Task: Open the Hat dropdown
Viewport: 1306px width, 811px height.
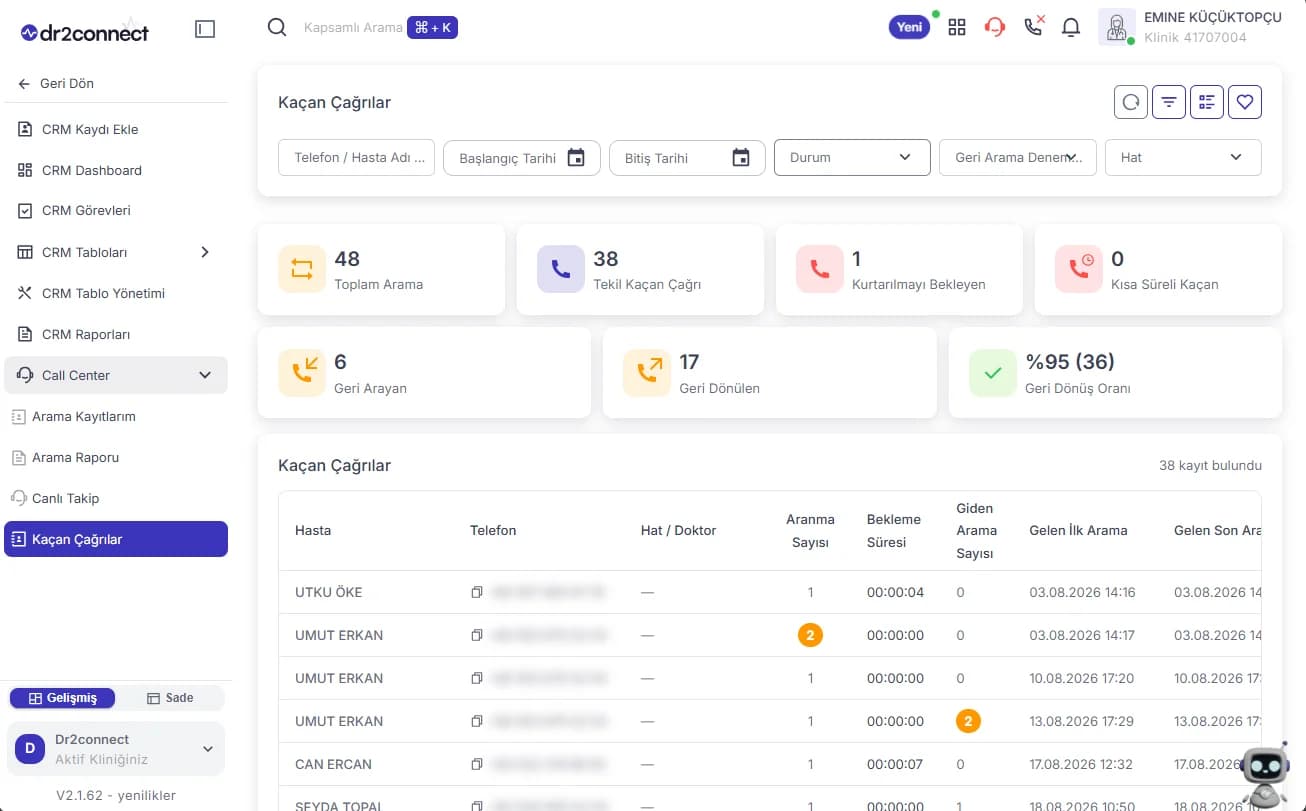Action: pos(1183,157)
